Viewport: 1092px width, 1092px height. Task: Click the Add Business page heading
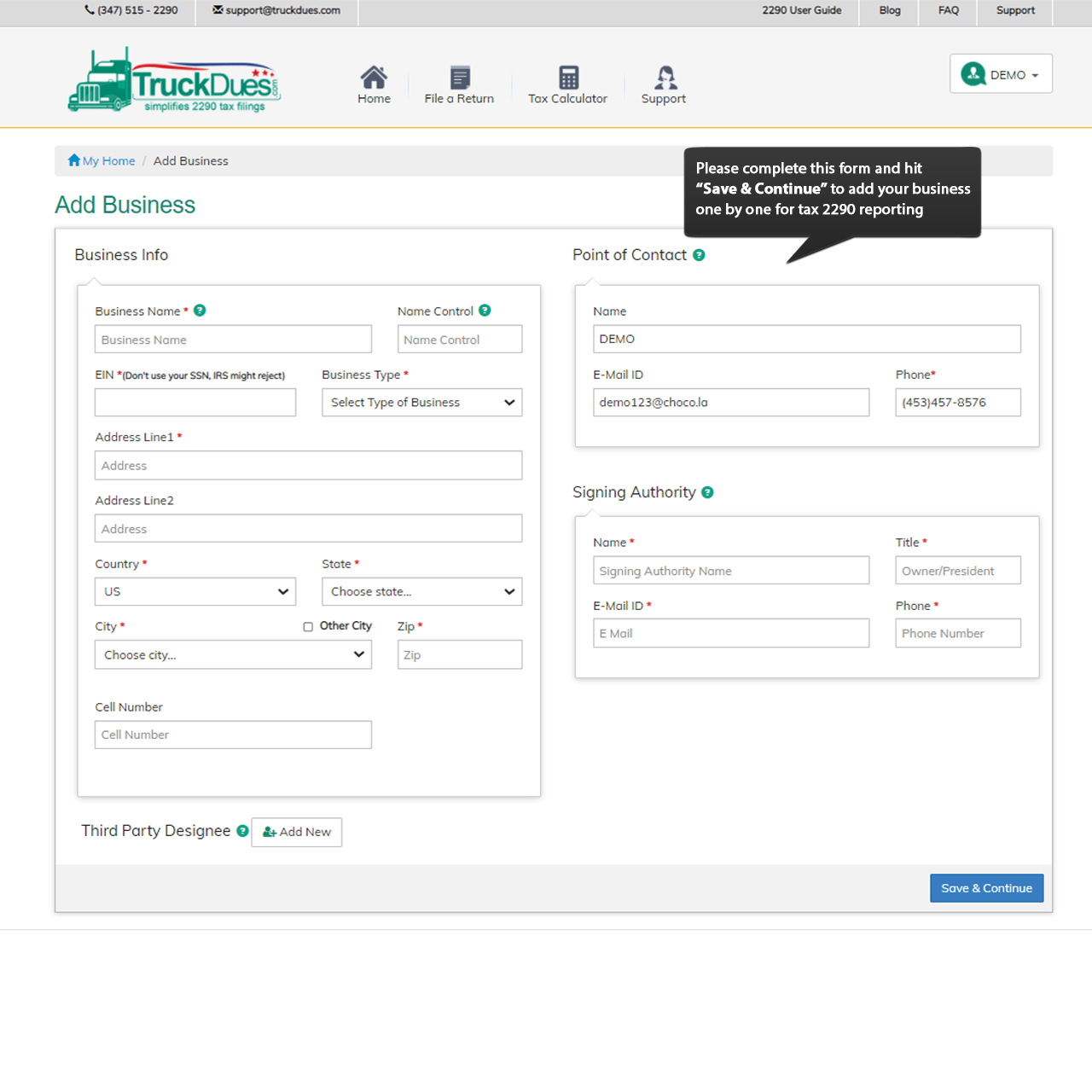tap(125, 205)
